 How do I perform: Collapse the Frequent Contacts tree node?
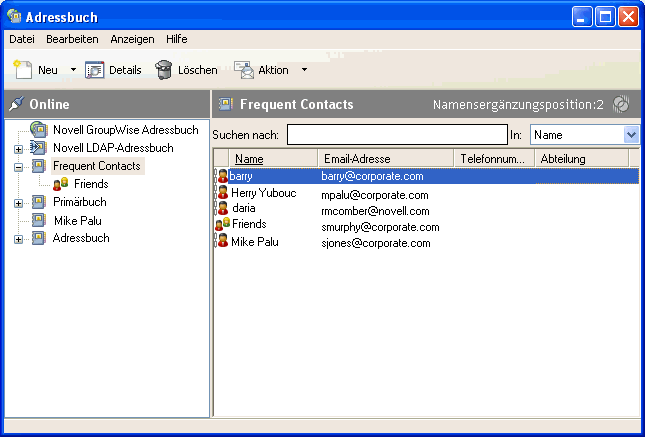pos(18,167)
